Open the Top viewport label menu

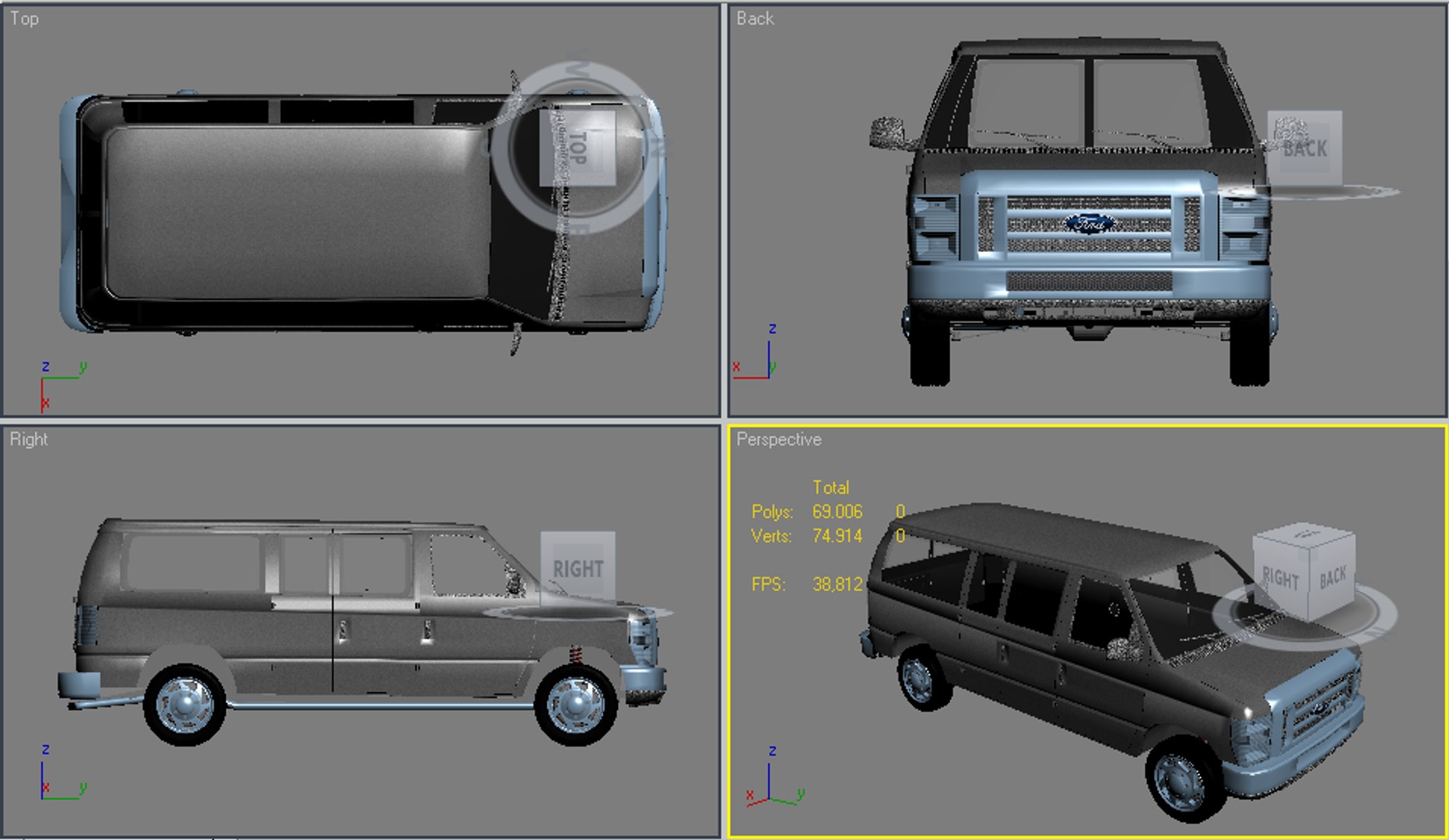pos(24,19)
